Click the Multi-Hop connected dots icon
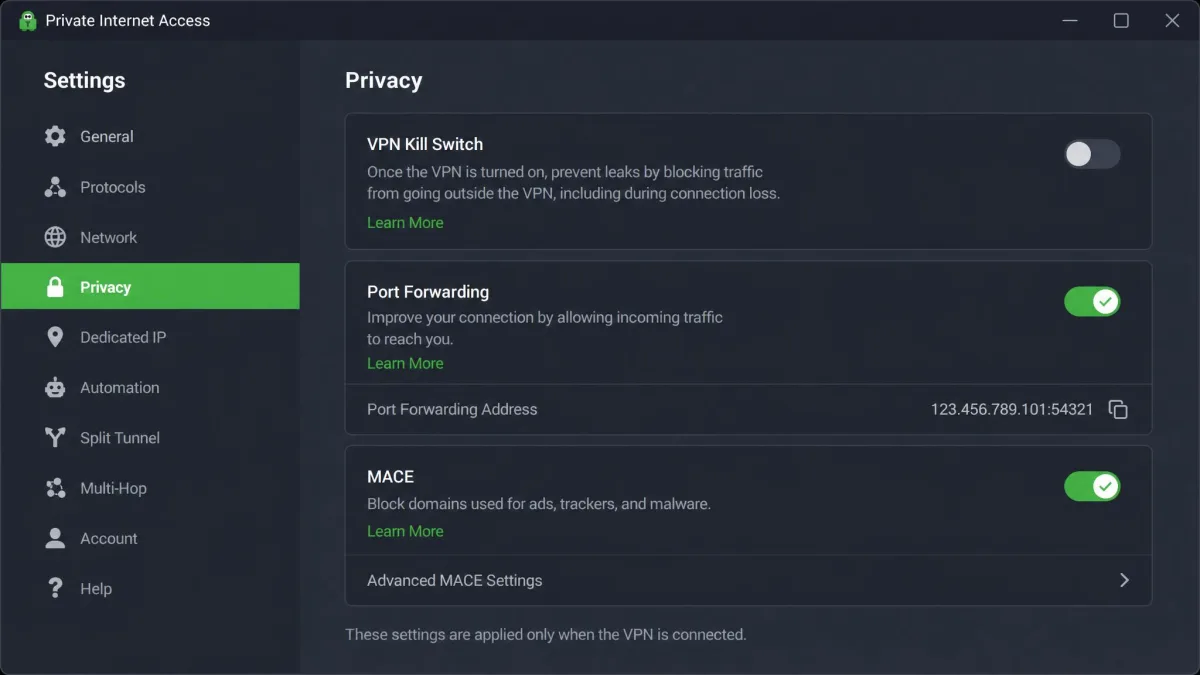Viewport: 1200px width, 675px height. (55, 488)
